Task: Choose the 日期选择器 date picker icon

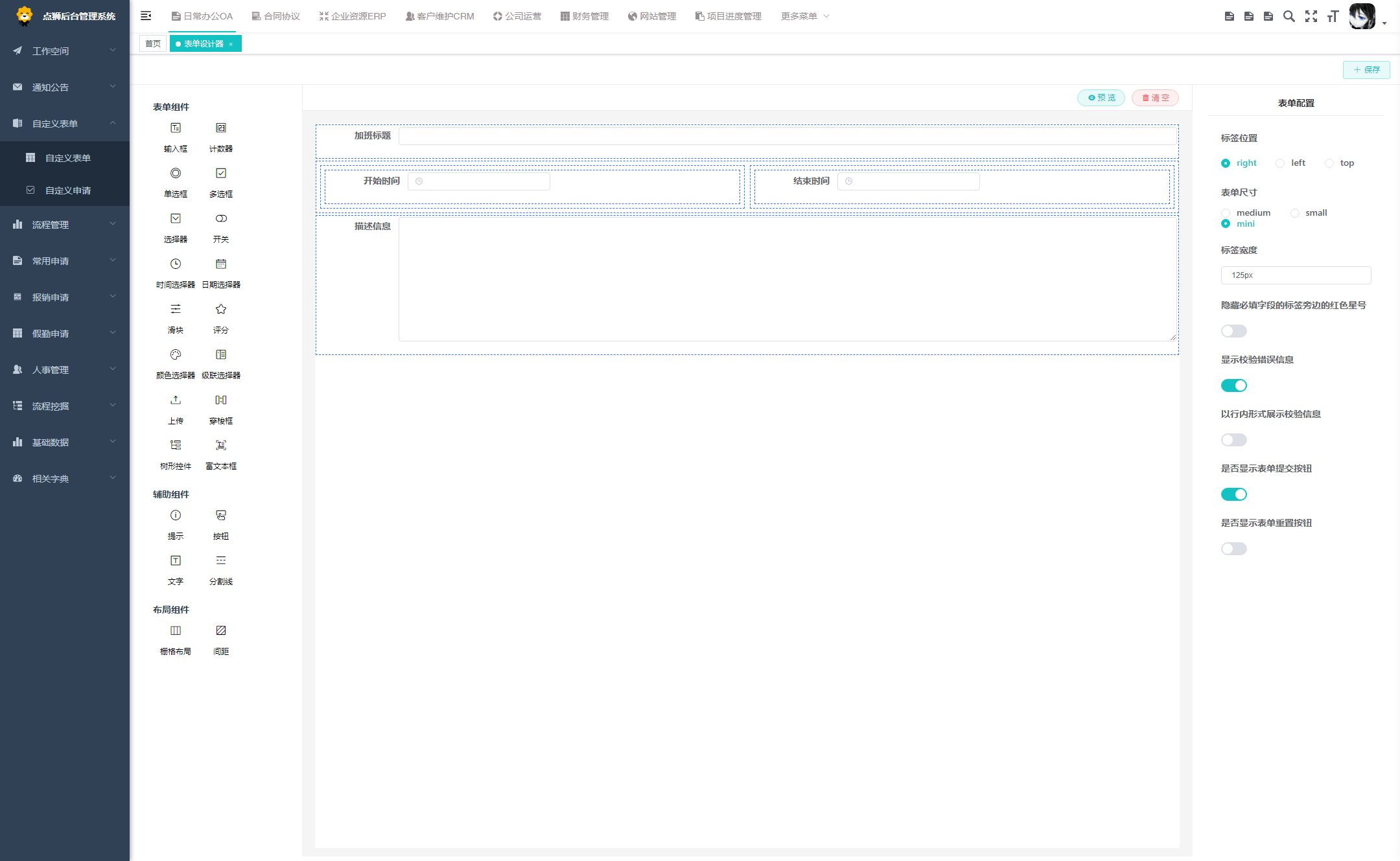Action: click(x=221, y=264)
